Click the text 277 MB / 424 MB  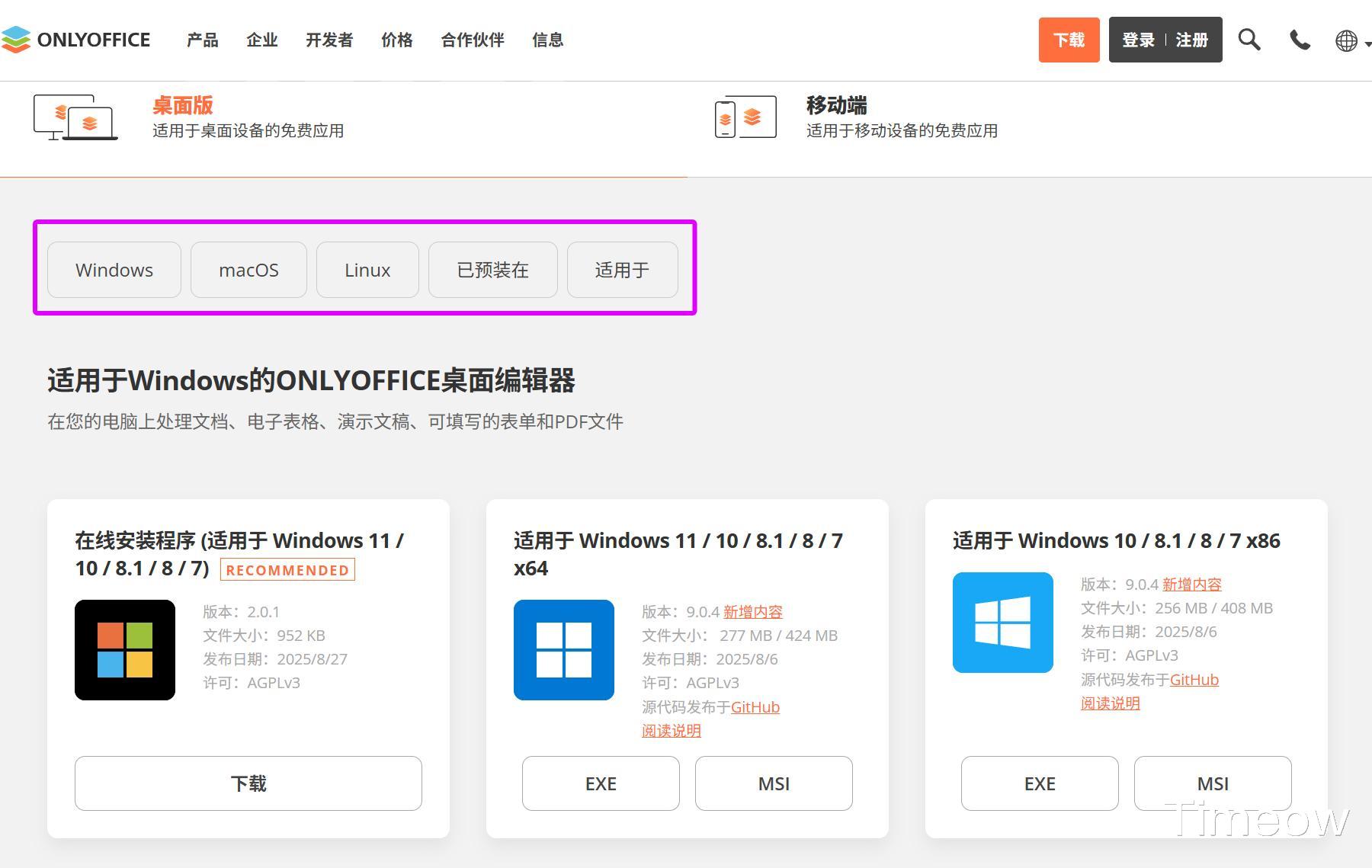click(x=778, y=636)
